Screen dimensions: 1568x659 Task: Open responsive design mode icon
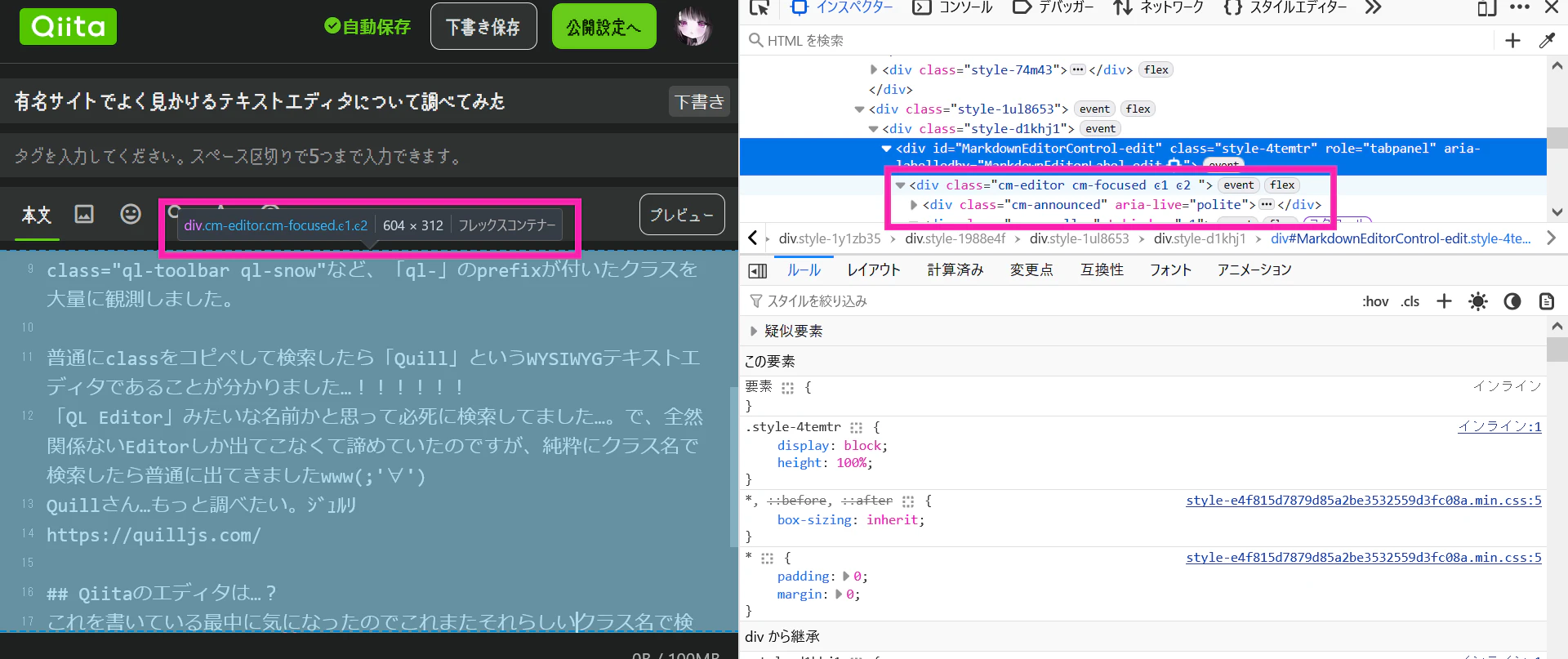coord(1487,7)
